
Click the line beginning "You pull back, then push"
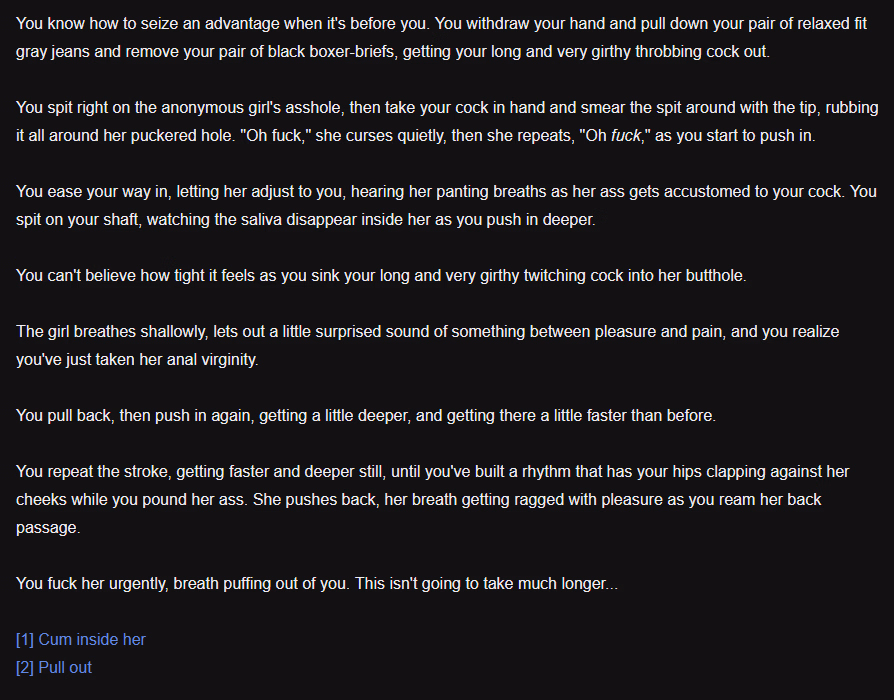(365, 416)
